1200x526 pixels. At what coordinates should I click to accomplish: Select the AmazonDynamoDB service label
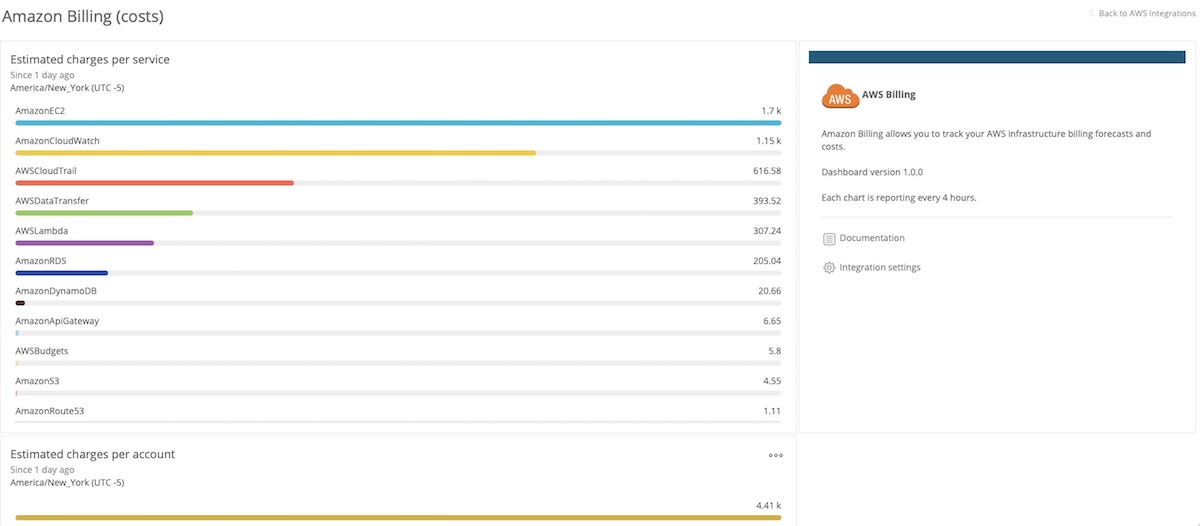(x=56, y=291)
